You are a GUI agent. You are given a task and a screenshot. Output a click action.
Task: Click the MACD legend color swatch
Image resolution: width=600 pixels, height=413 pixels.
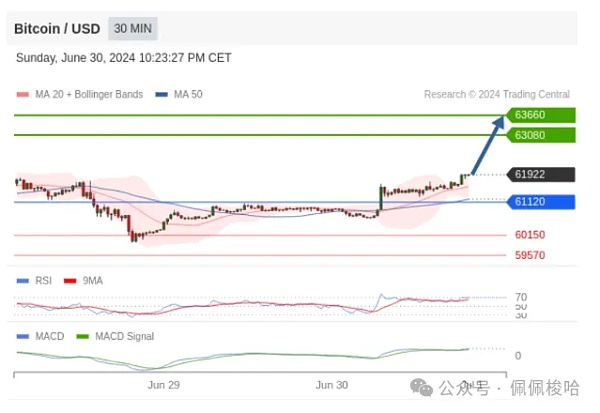coord(23,336)
